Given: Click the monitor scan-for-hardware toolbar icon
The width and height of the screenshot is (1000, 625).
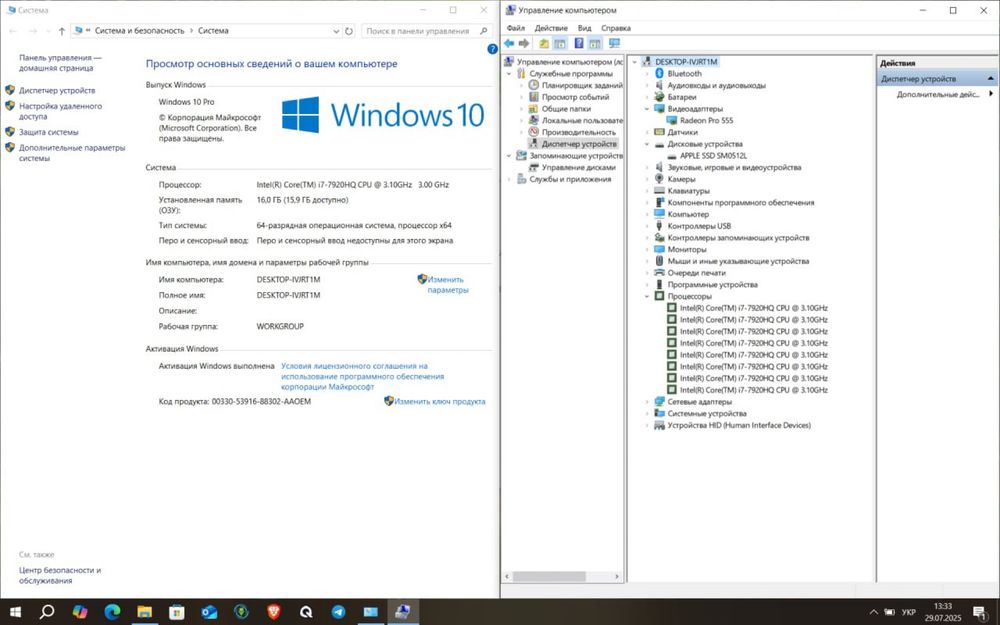Looking at the screenshot, I should [x=614, y=43].
